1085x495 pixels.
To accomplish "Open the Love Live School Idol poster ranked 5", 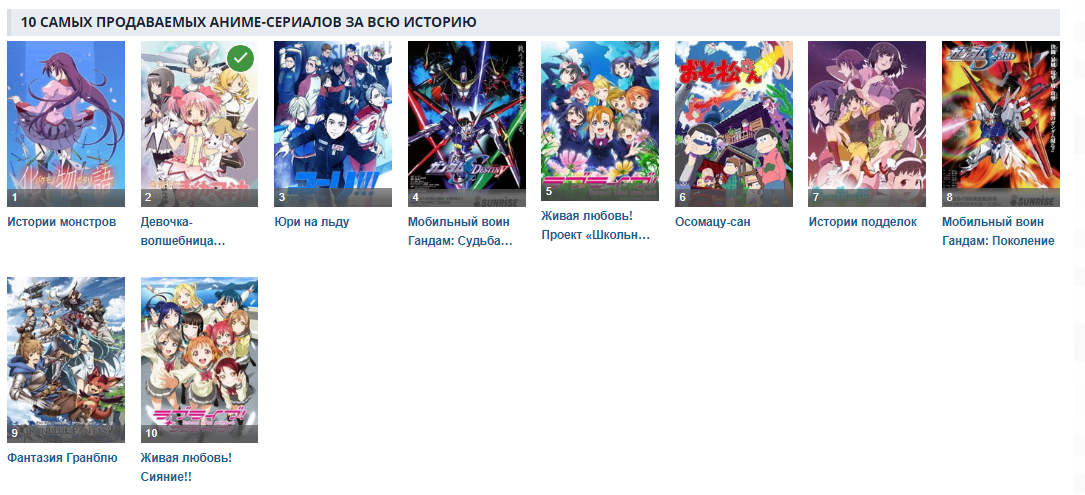I will [600, 121].
